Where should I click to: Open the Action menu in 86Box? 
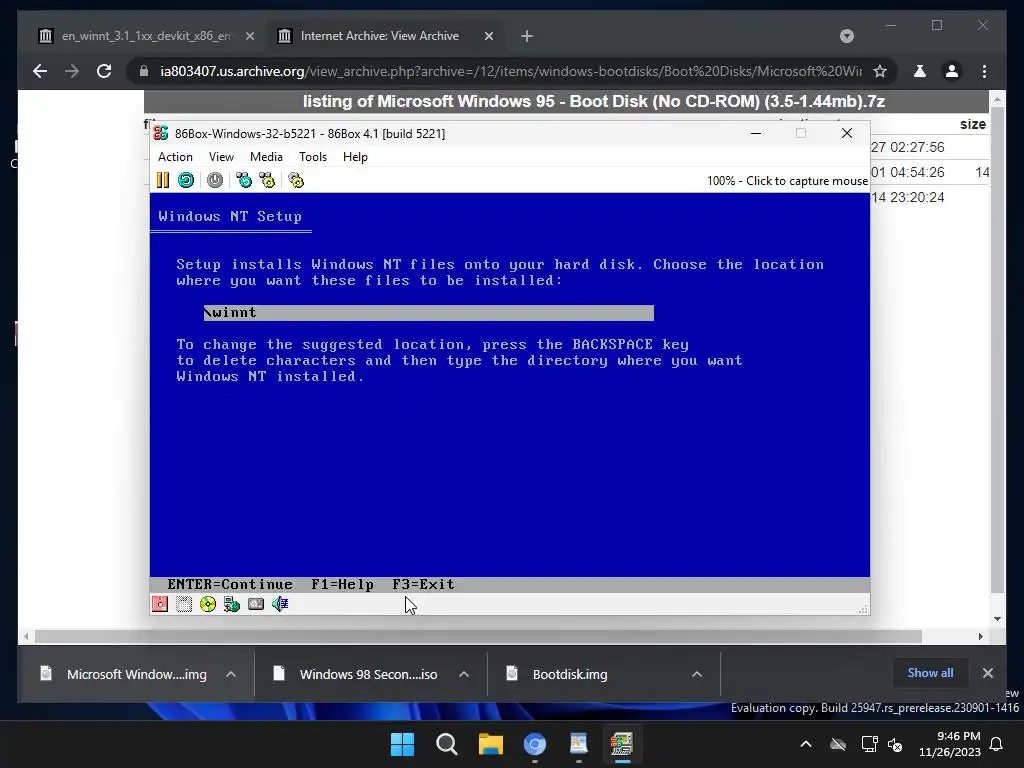(x=175, y=157)
